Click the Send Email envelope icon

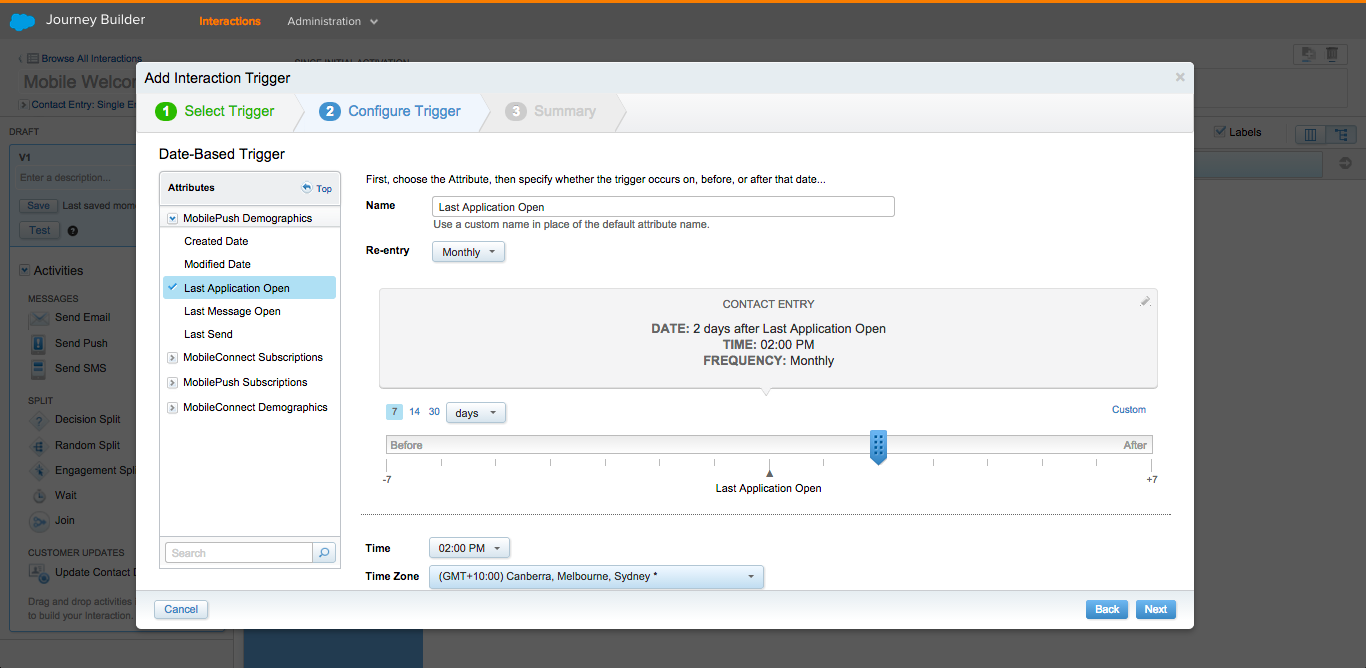coord(39,318)
